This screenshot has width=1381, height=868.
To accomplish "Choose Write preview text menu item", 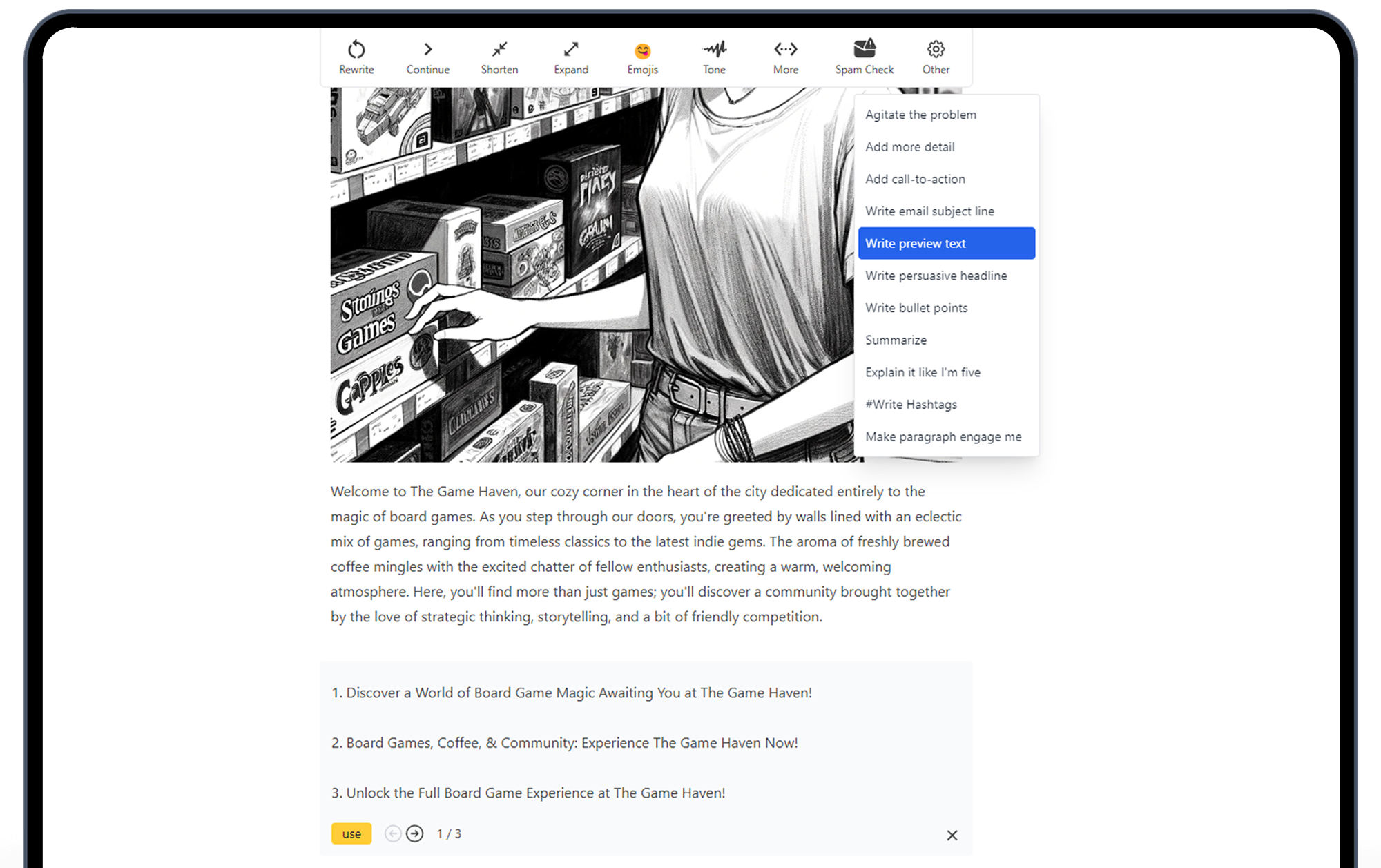I will pos(946,243).
